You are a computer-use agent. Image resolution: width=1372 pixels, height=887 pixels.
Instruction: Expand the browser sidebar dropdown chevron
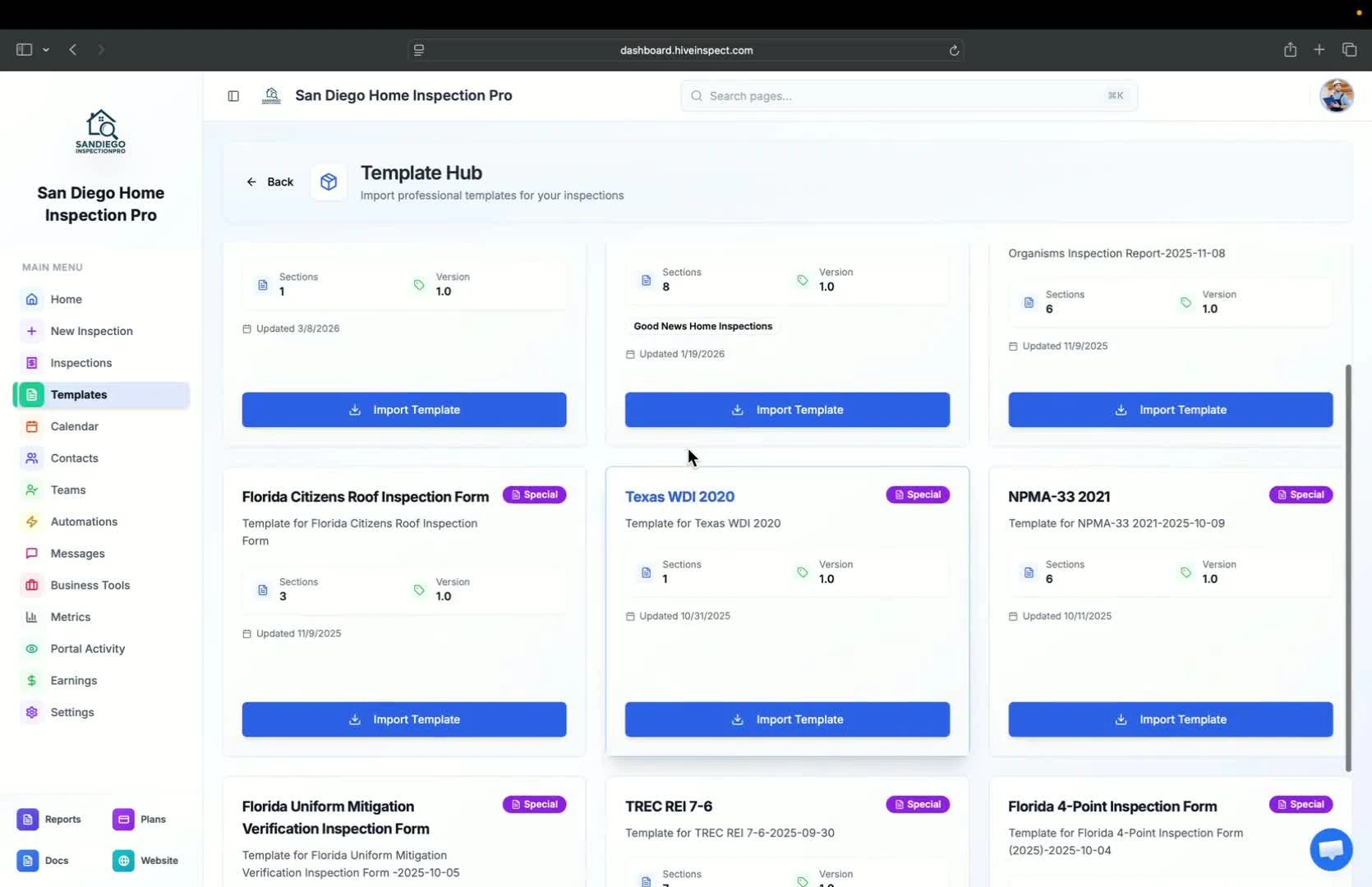point(46,50)
